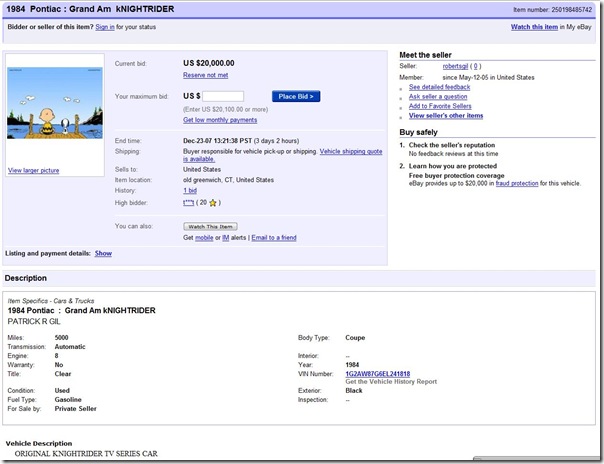Click View larger picture link
Image resolution: width=604 pixels, height=464 pixels.
pos(34,171)
